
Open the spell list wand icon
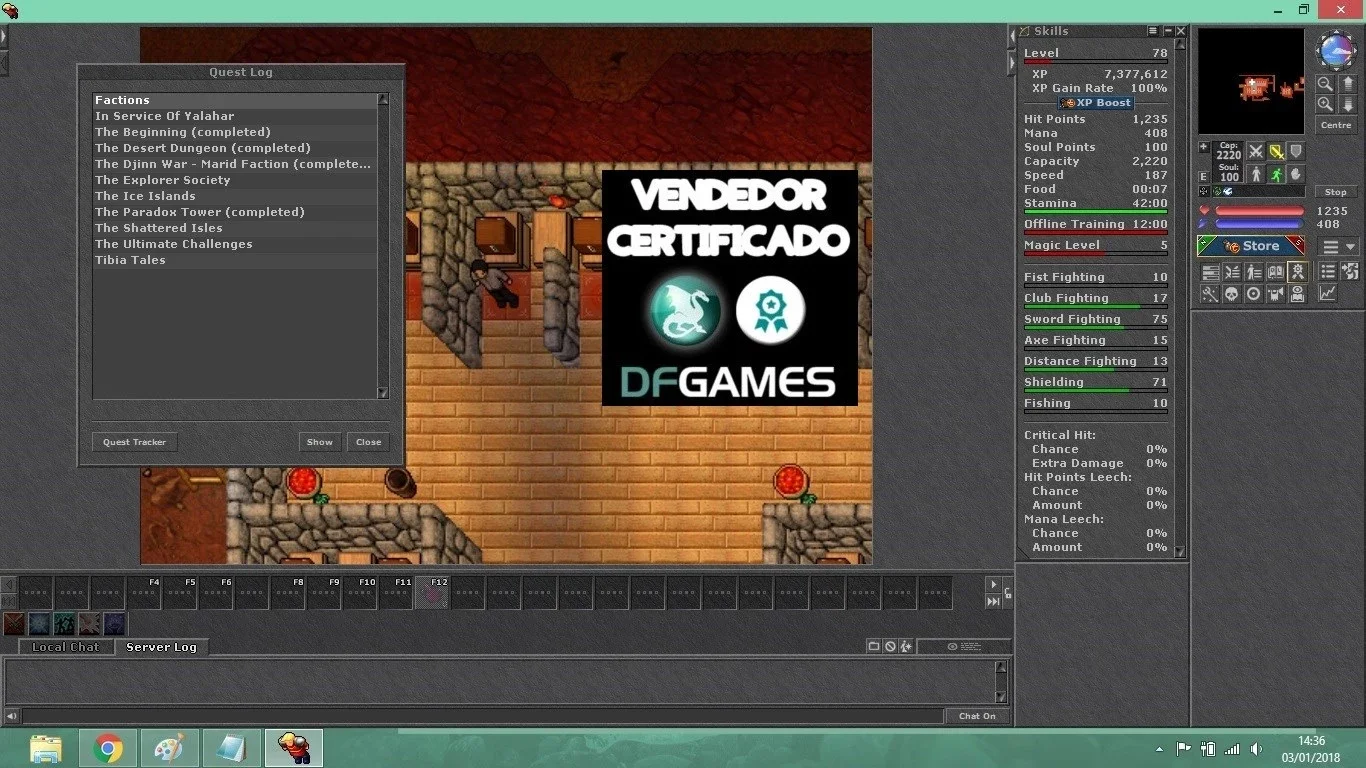pyautogui.click(x=1209, y=294)
